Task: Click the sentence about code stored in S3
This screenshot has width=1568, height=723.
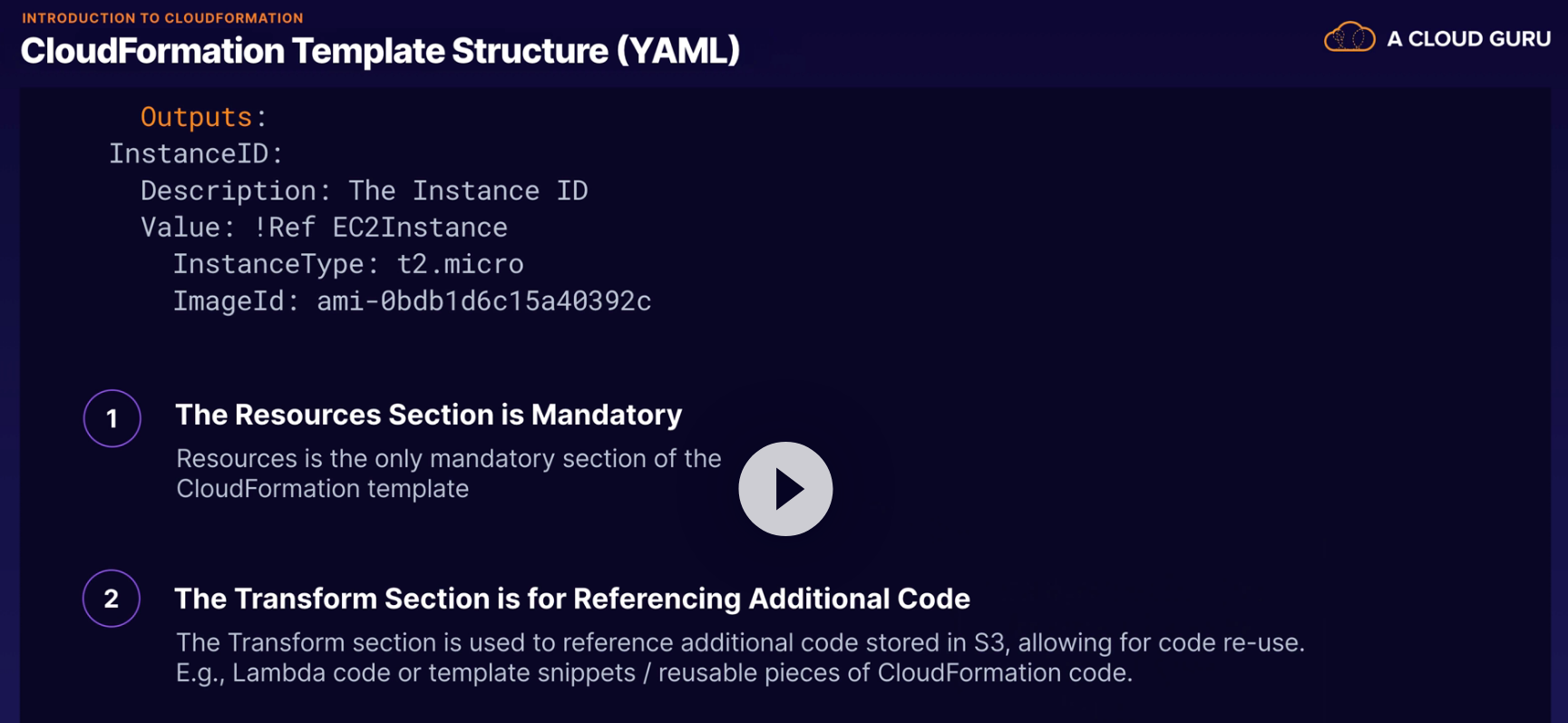Action: (739, 643)
